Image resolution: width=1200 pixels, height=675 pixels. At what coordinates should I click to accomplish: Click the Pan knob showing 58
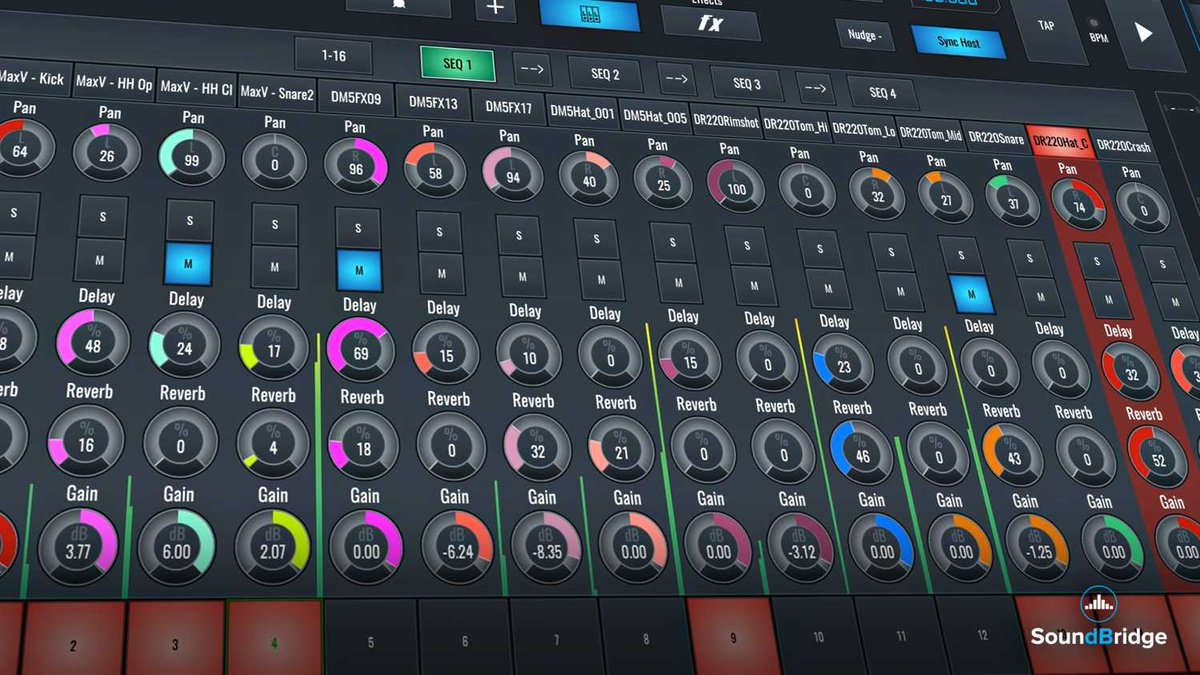pos(434,171)
